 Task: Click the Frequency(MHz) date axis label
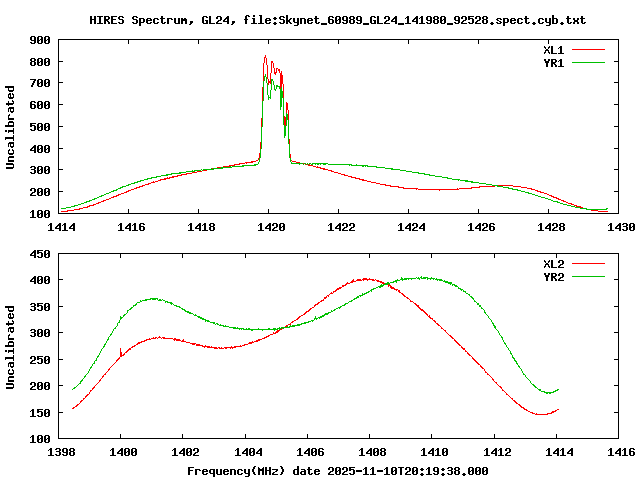(338, 471)
